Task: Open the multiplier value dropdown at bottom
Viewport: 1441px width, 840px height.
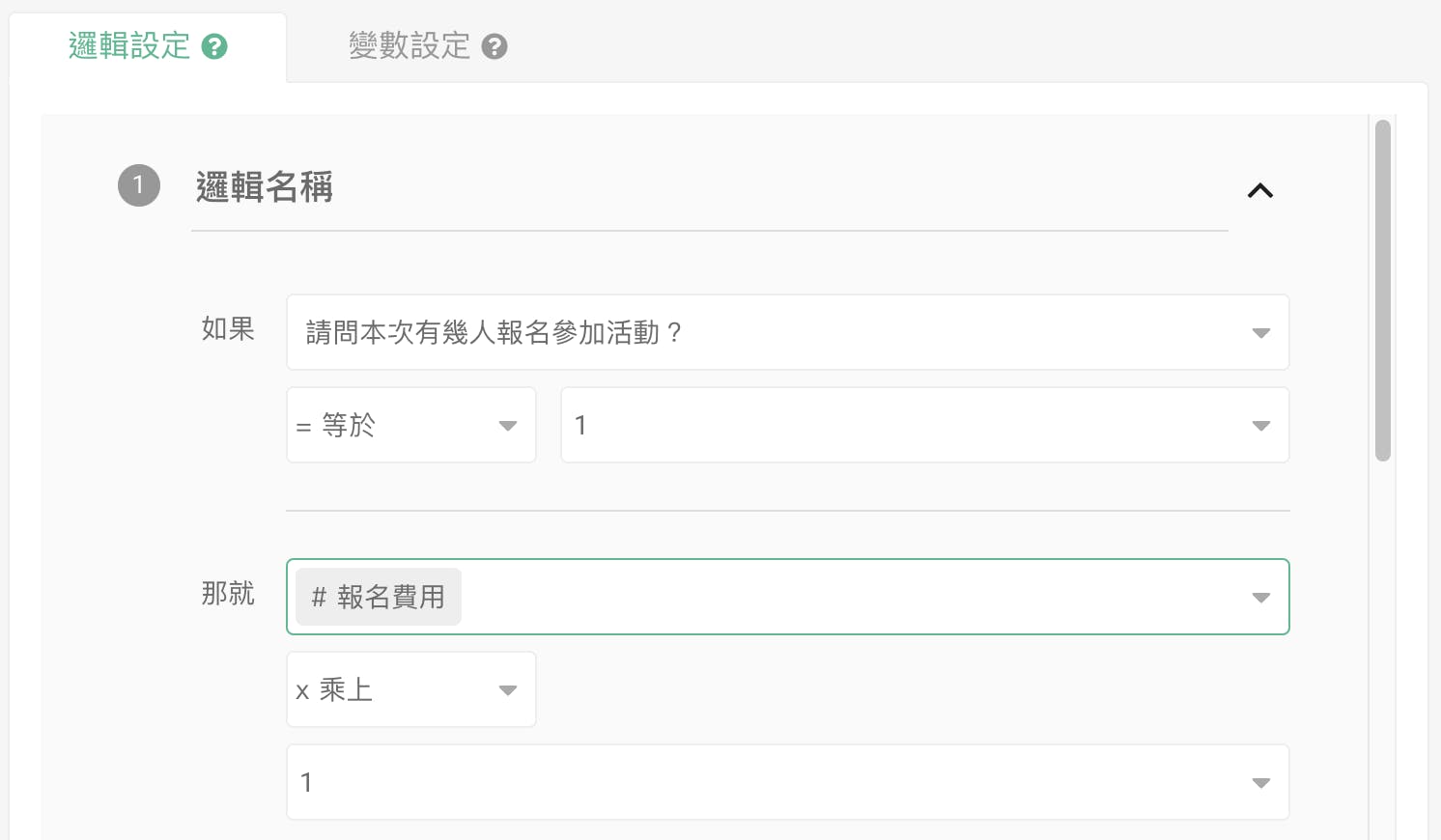Action: tap(773, 782)
